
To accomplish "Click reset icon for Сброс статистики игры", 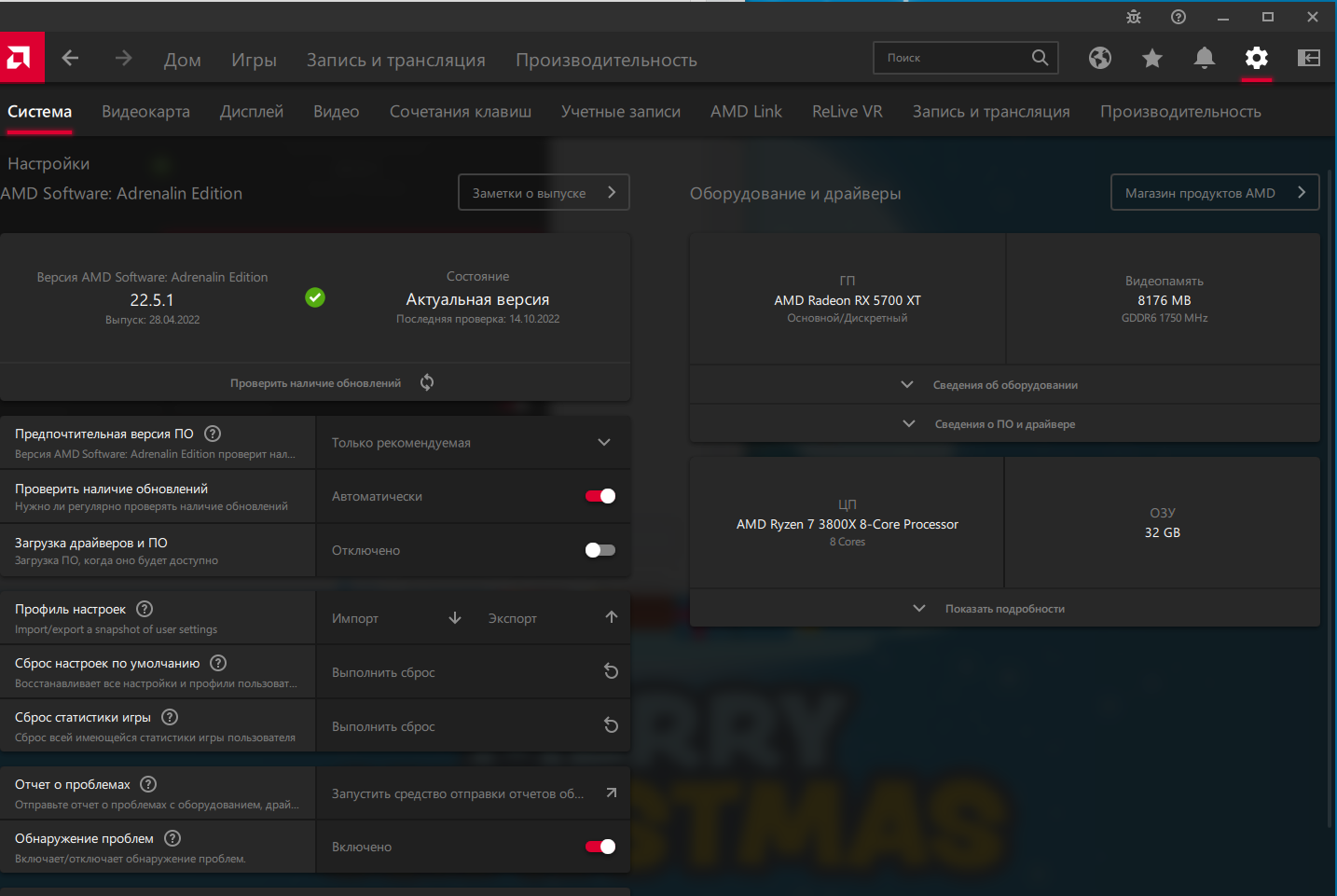I will [x=612, y=725].
